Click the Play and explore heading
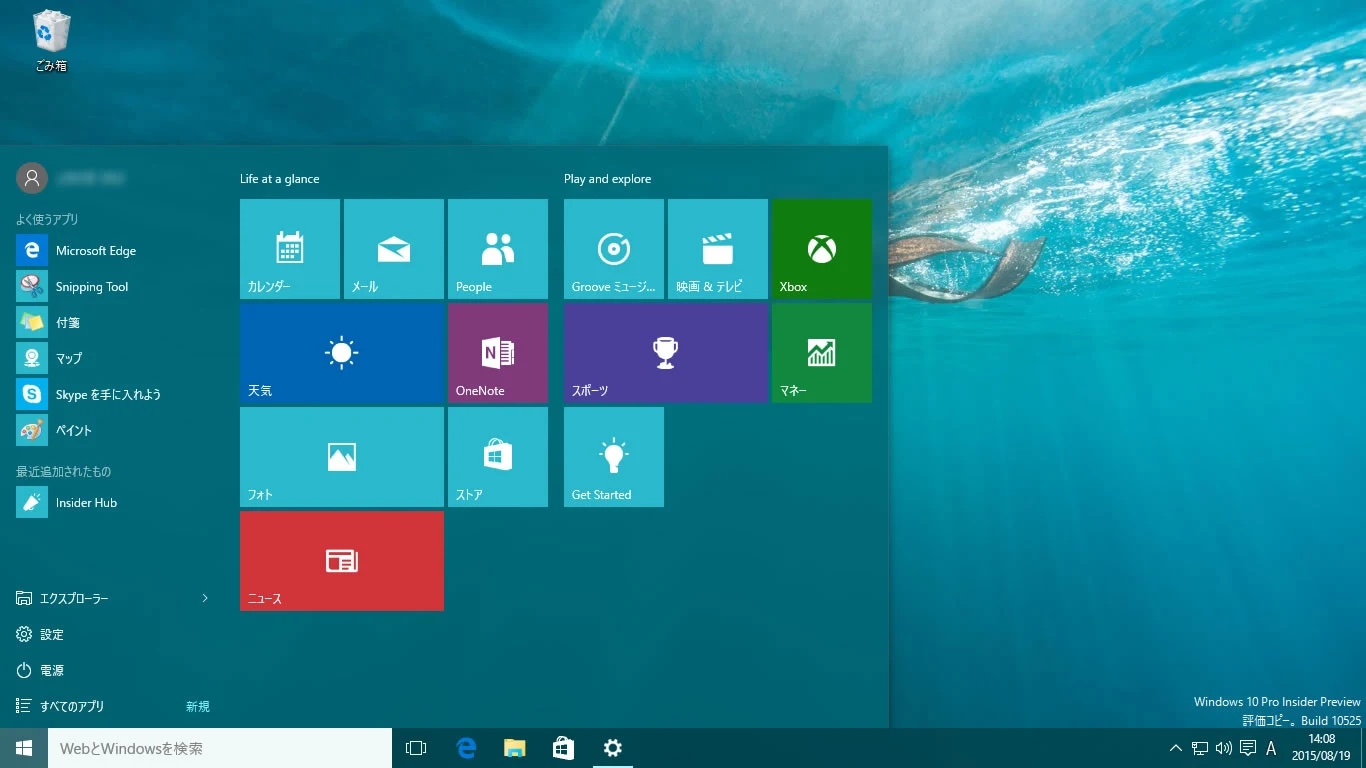 tap(607, 179)
